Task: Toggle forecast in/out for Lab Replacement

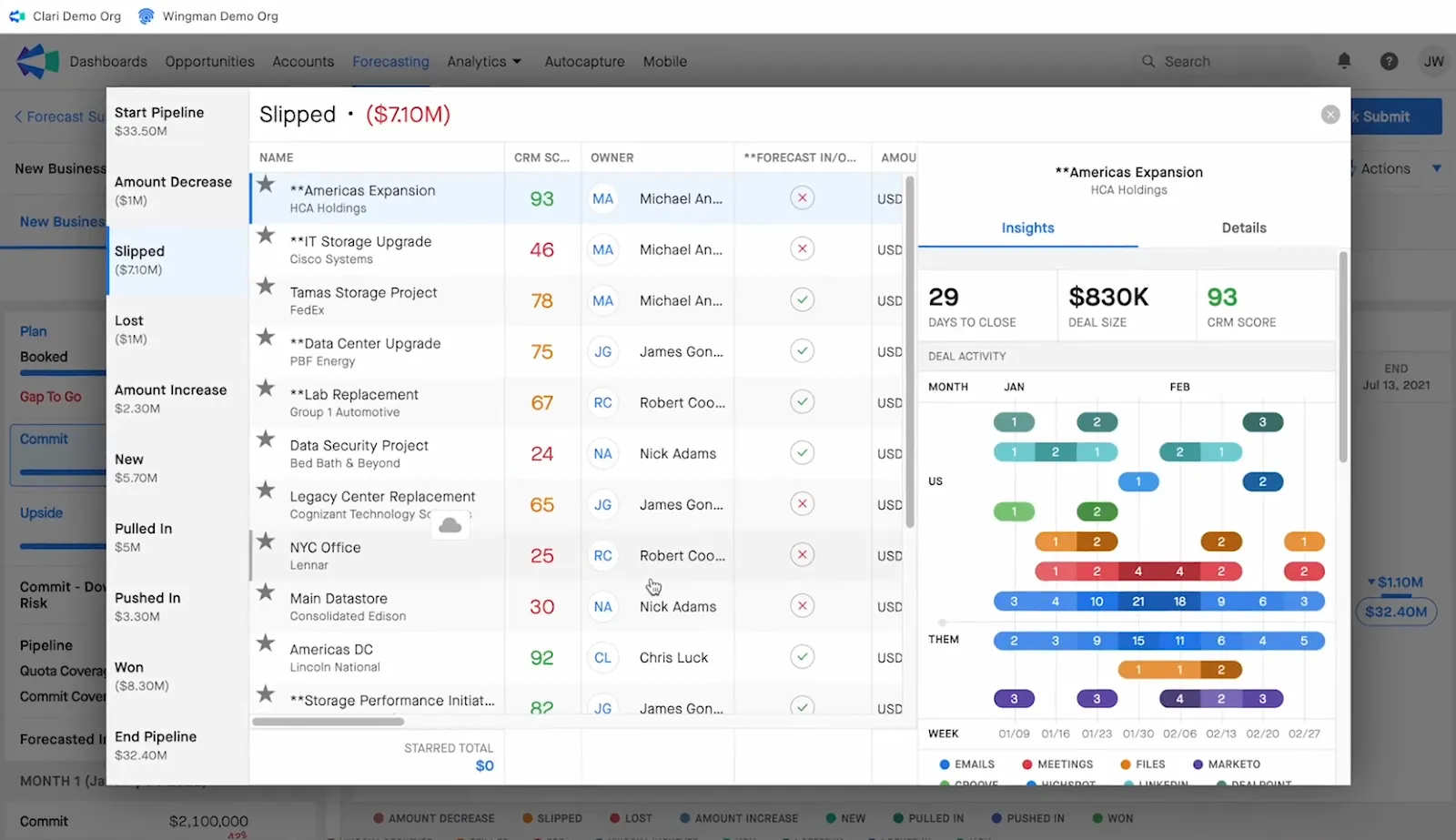Action: 802,401
